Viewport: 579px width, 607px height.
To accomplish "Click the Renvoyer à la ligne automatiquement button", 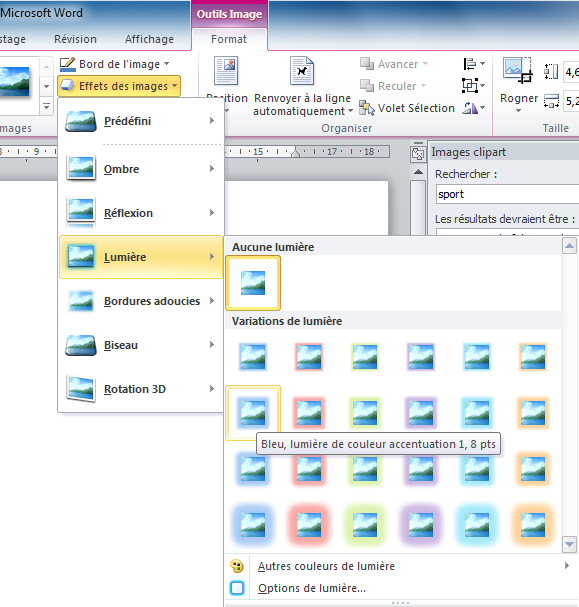I will point(302,86).
